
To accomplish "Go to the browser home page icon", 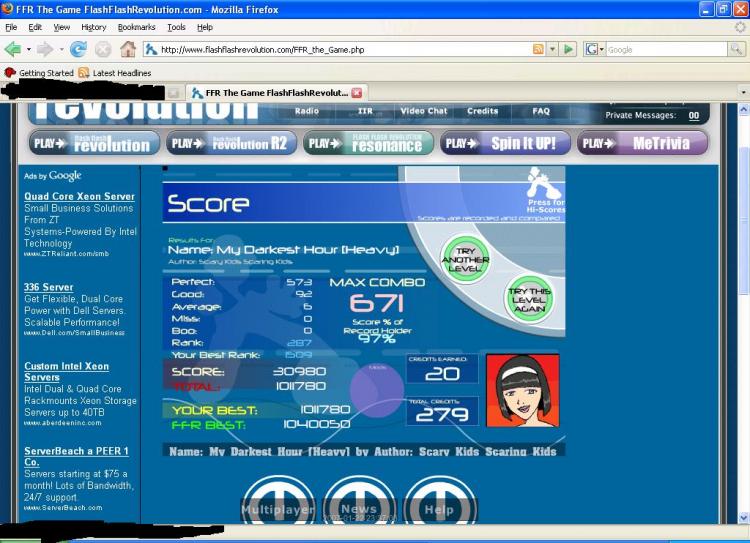I will click(x=127, y=49).
